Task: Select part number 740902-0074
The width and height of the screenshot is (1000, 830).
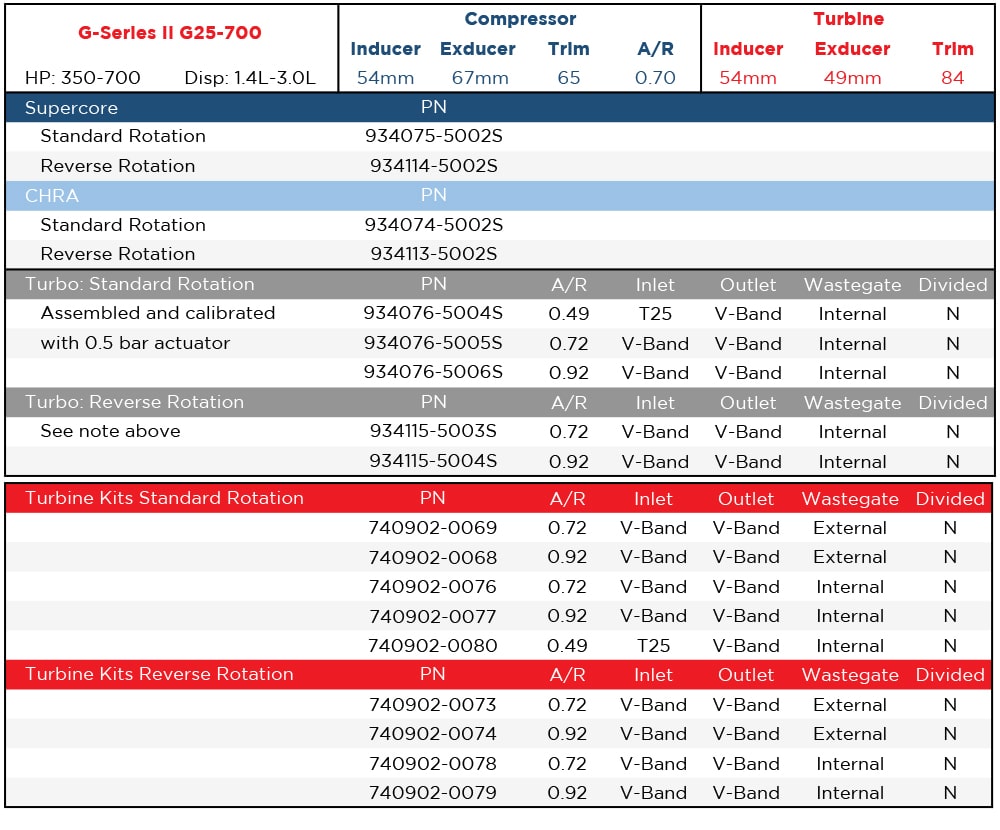Action: (432, 734)
